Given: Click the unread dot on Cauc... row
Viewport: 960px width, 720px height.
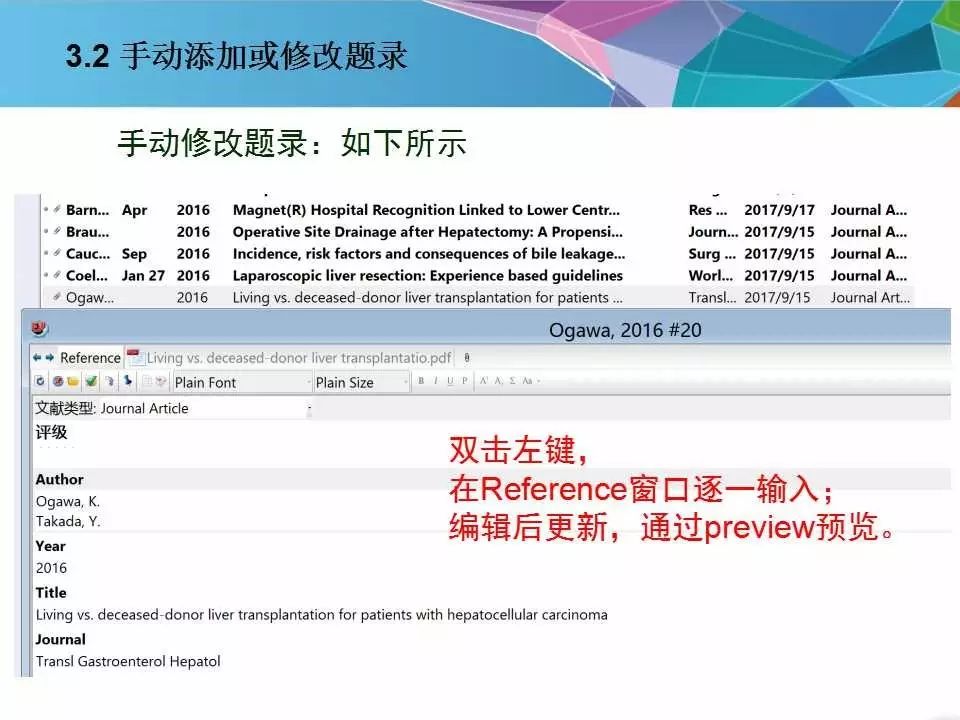Looking at the screenshot, I should 46,253.
